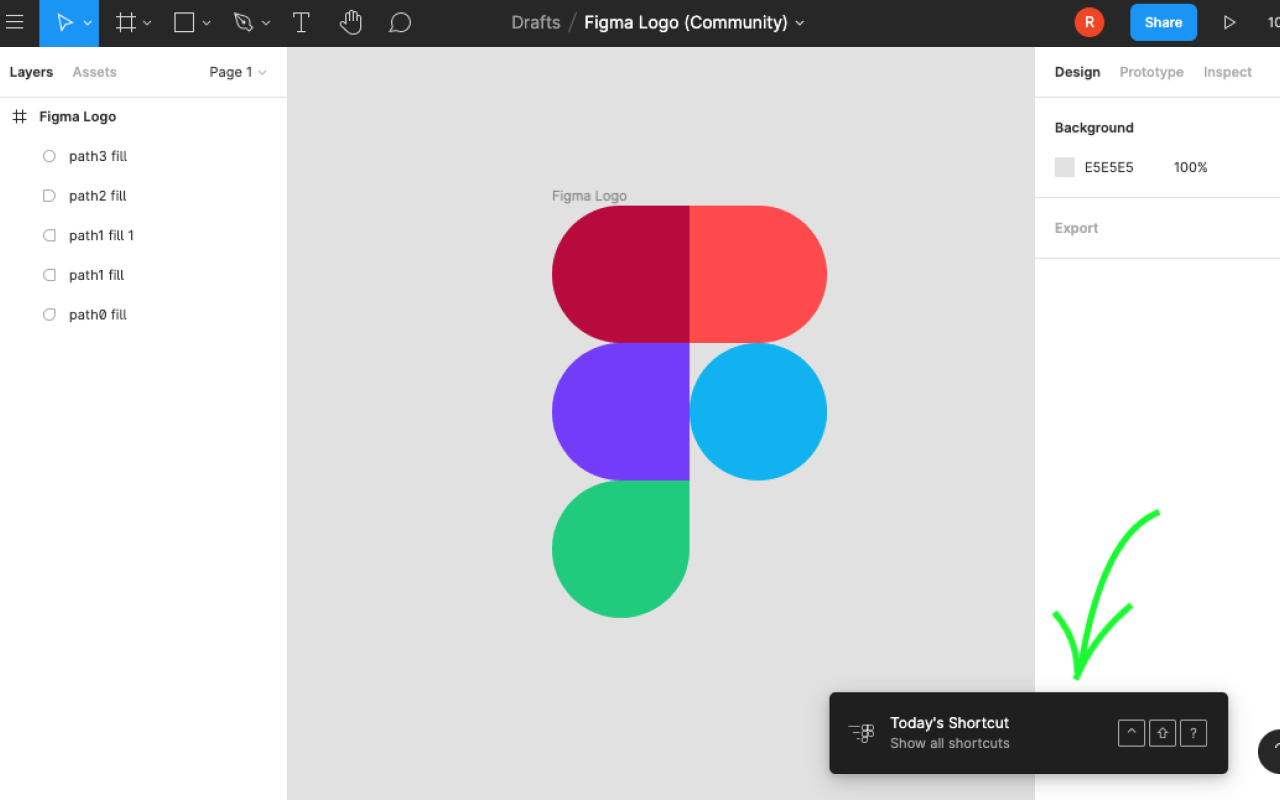Click the shape icon of path1 fill
The width and height of the screenshot is (1280, 800).
[49, 275]
